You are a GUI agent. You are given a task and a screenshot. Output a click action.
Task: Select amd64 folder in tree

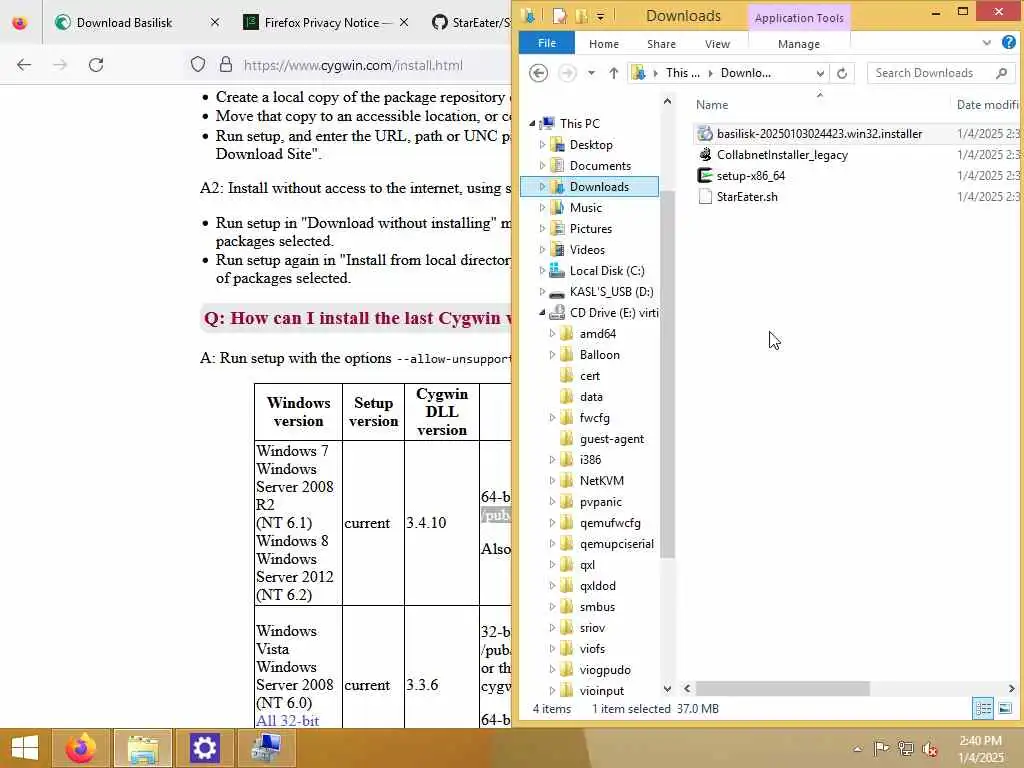(597, 334)
